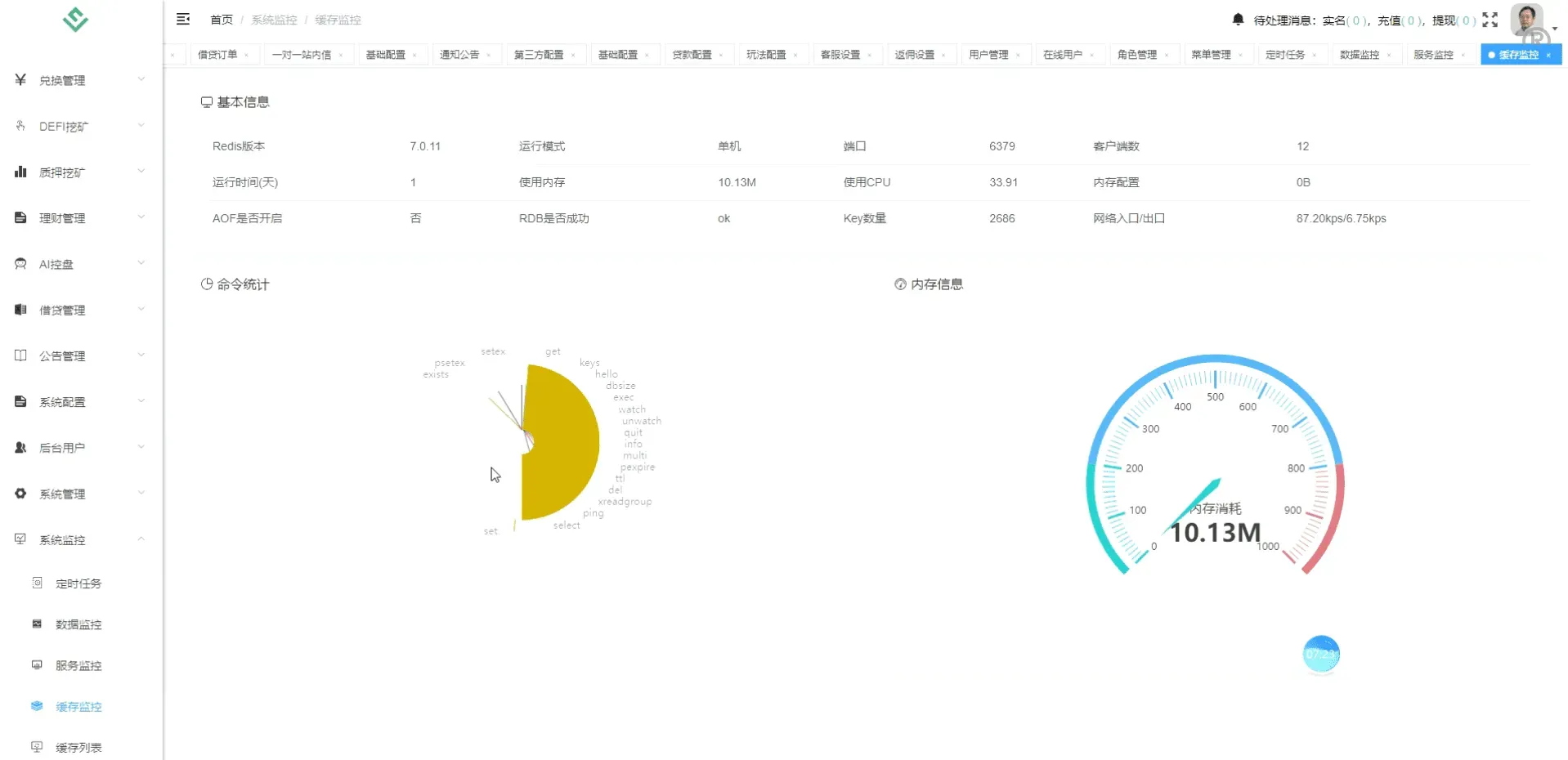Select the 定时任务 sidebar icon

click(37, 583)
